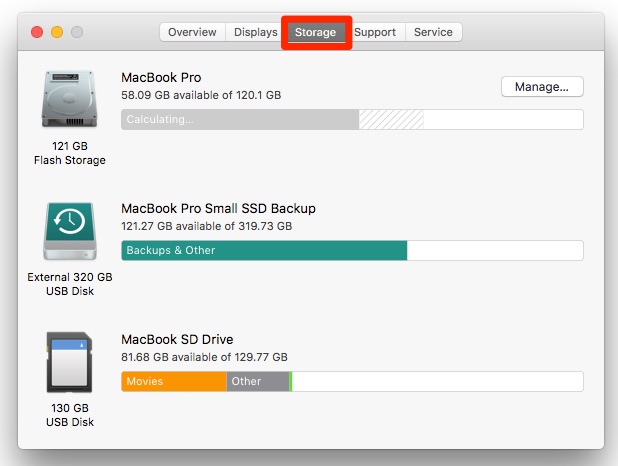Go to the Support tab
618x466 pixels.
pos(375,32)
